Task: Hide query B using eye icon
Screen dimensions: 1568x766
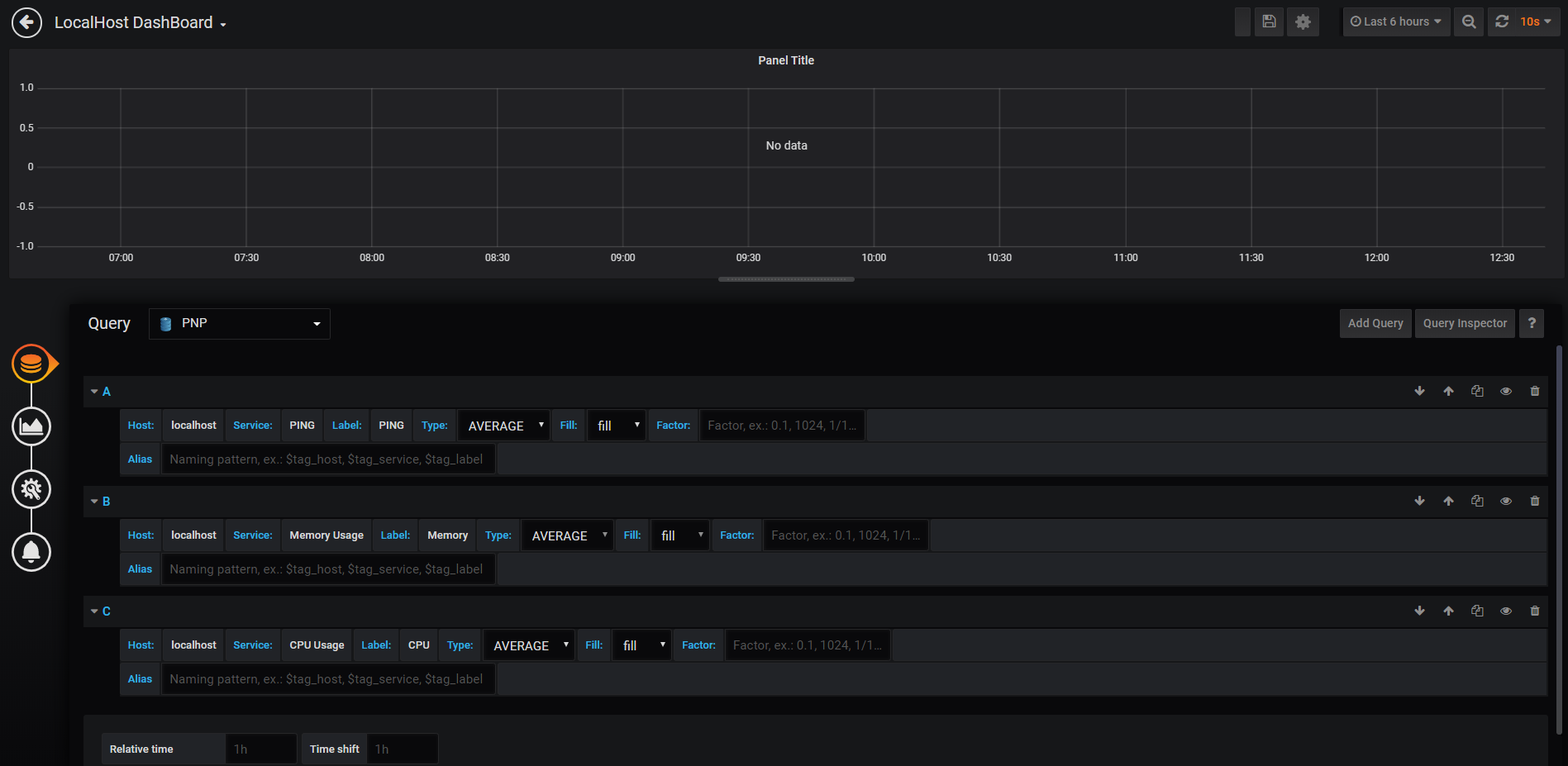Action: tap(1506, 502)
